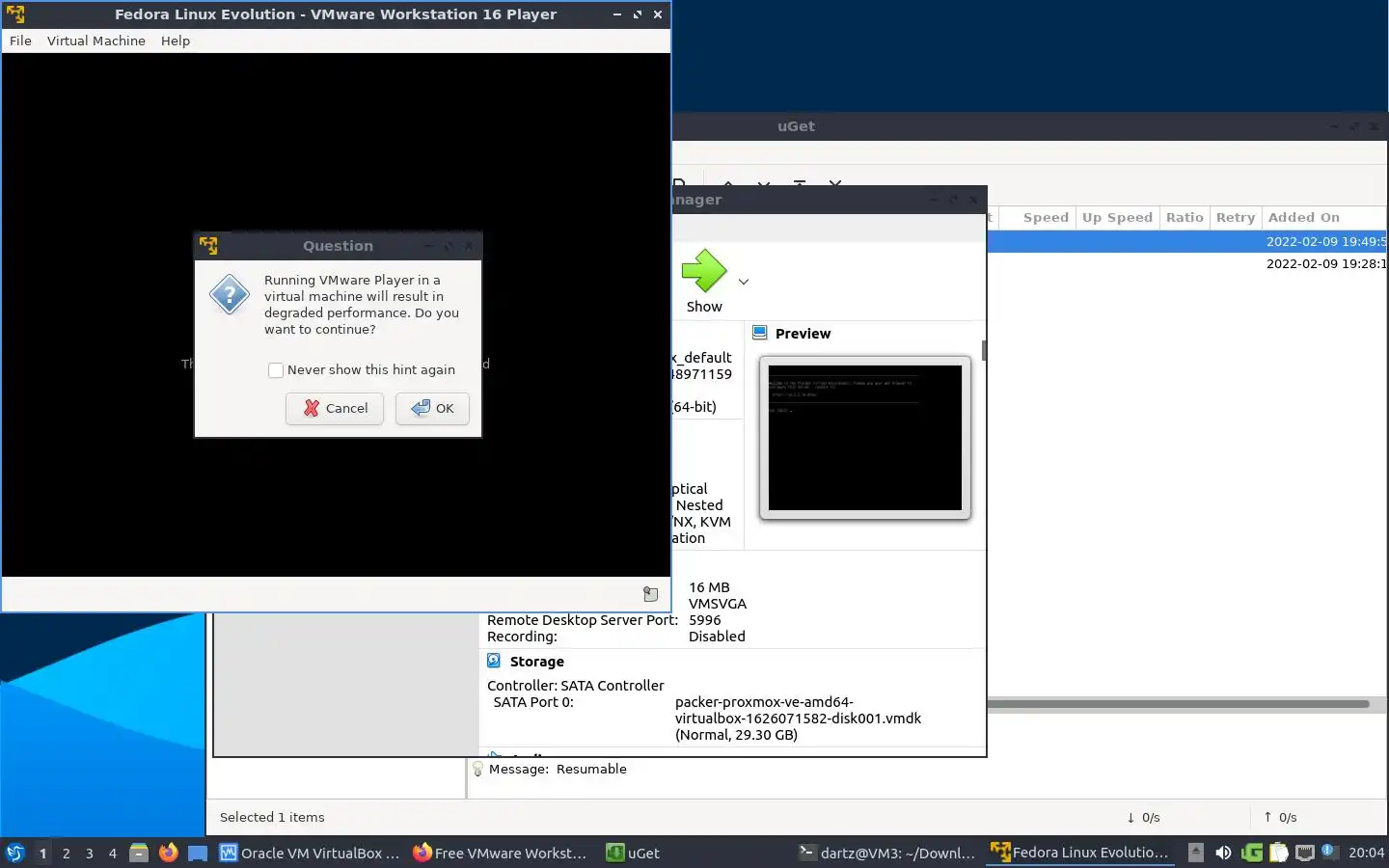
Task: Open the clipboard manager tray icon
Action: pyautogui.click(x=1279, y=853)
